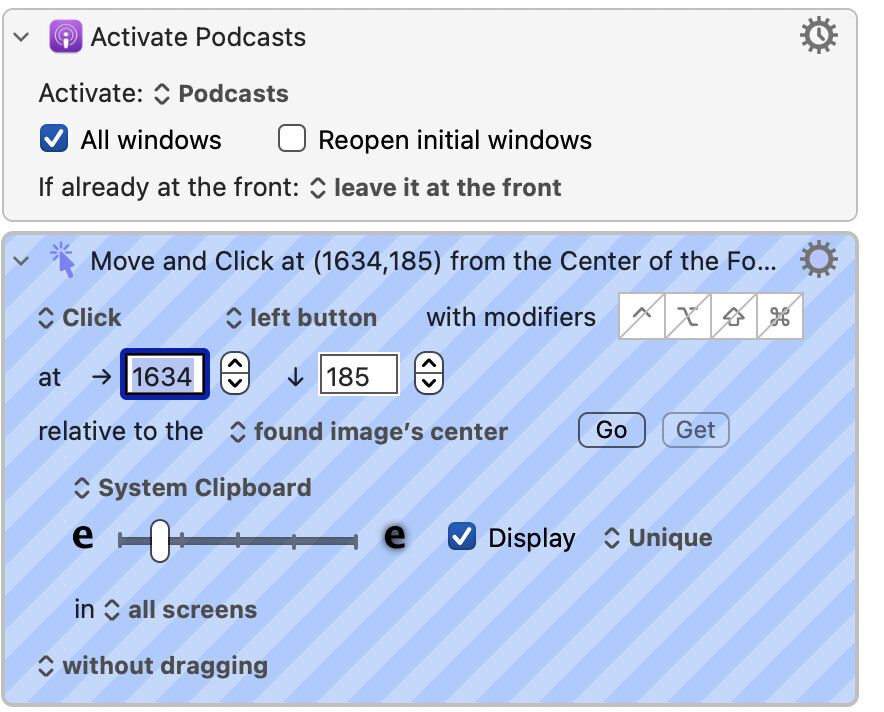This screenshot has width=884, height=712.
Task: Collapse the Move and Click action
Action: tap(21, 261)
